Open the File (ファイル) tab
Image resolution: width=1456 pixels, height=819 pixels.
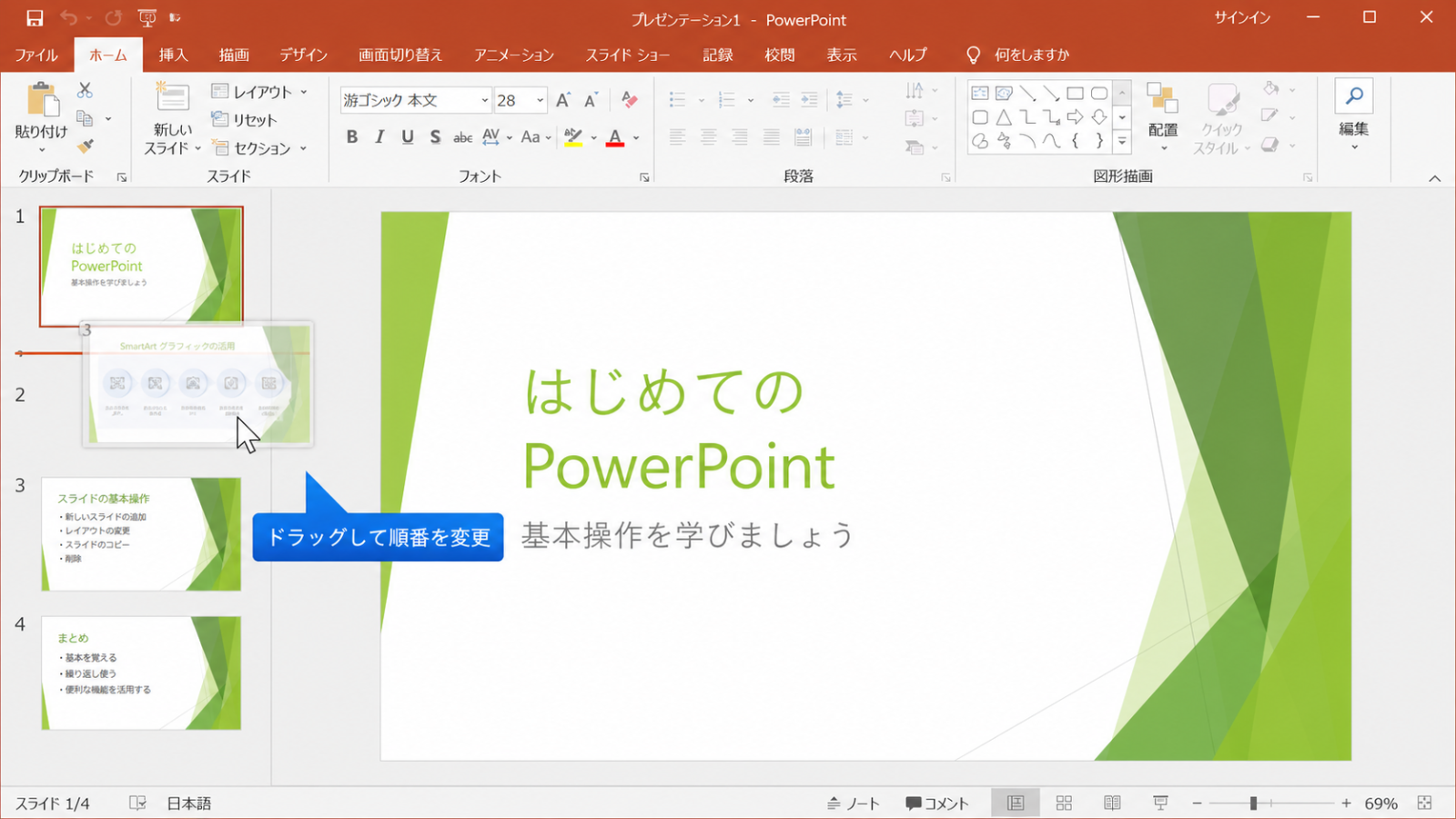pos(36,55)
